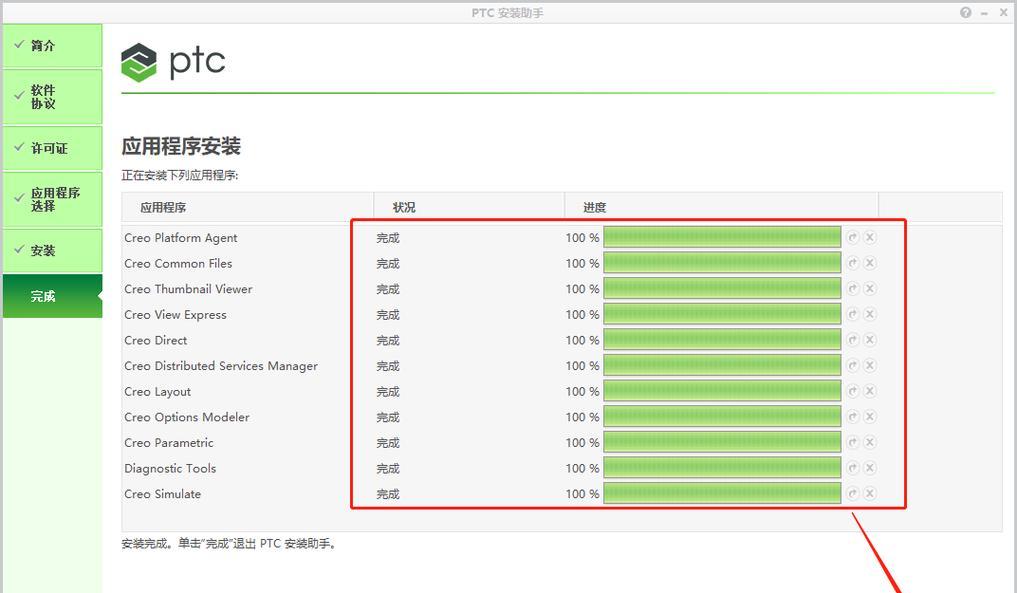The image size is (1017, 593).
Task: Select the Creo Thumbnail Viewer row name
Action: coord(188,289)
